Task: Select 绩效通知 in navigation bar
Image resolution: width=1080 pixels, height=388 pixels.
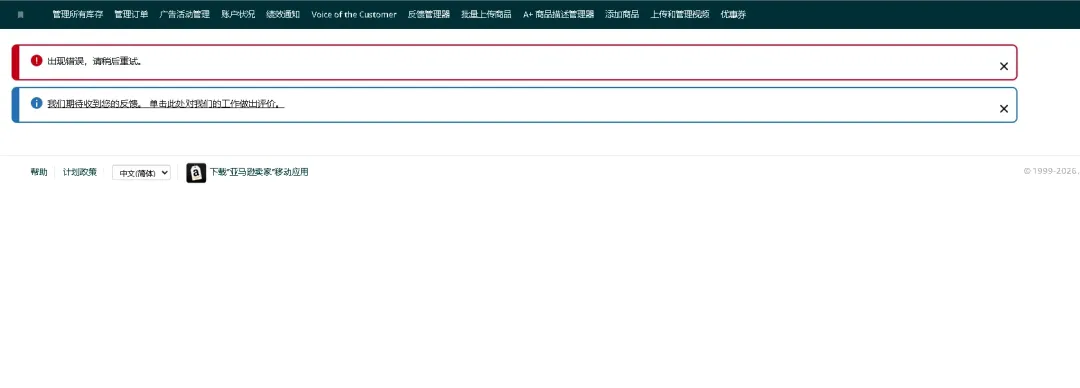Action: tap(283, 14)
